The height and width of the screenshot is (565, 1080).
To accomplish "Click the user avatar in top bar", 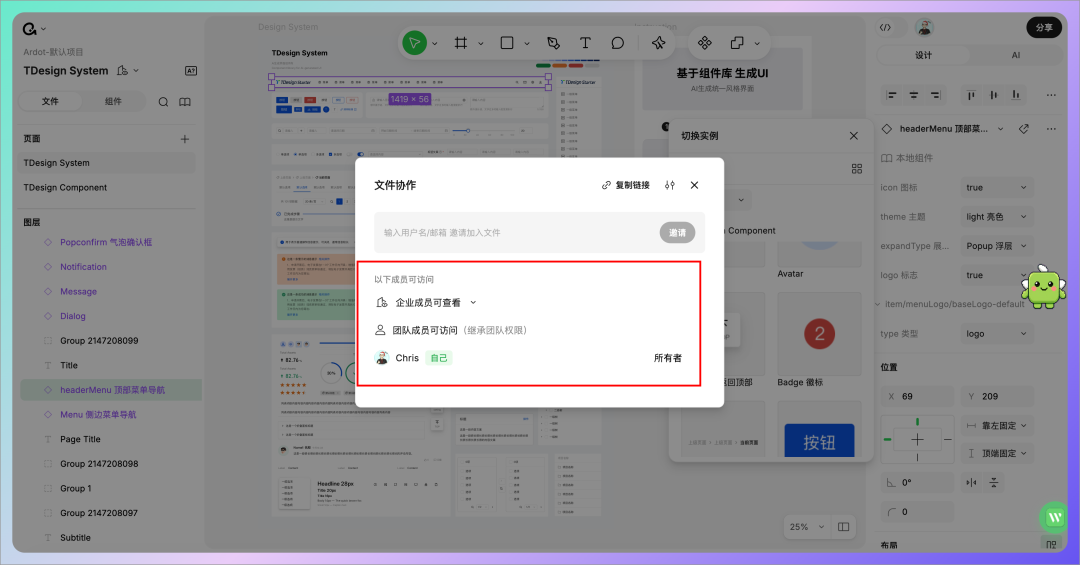I will coord(924,28).
